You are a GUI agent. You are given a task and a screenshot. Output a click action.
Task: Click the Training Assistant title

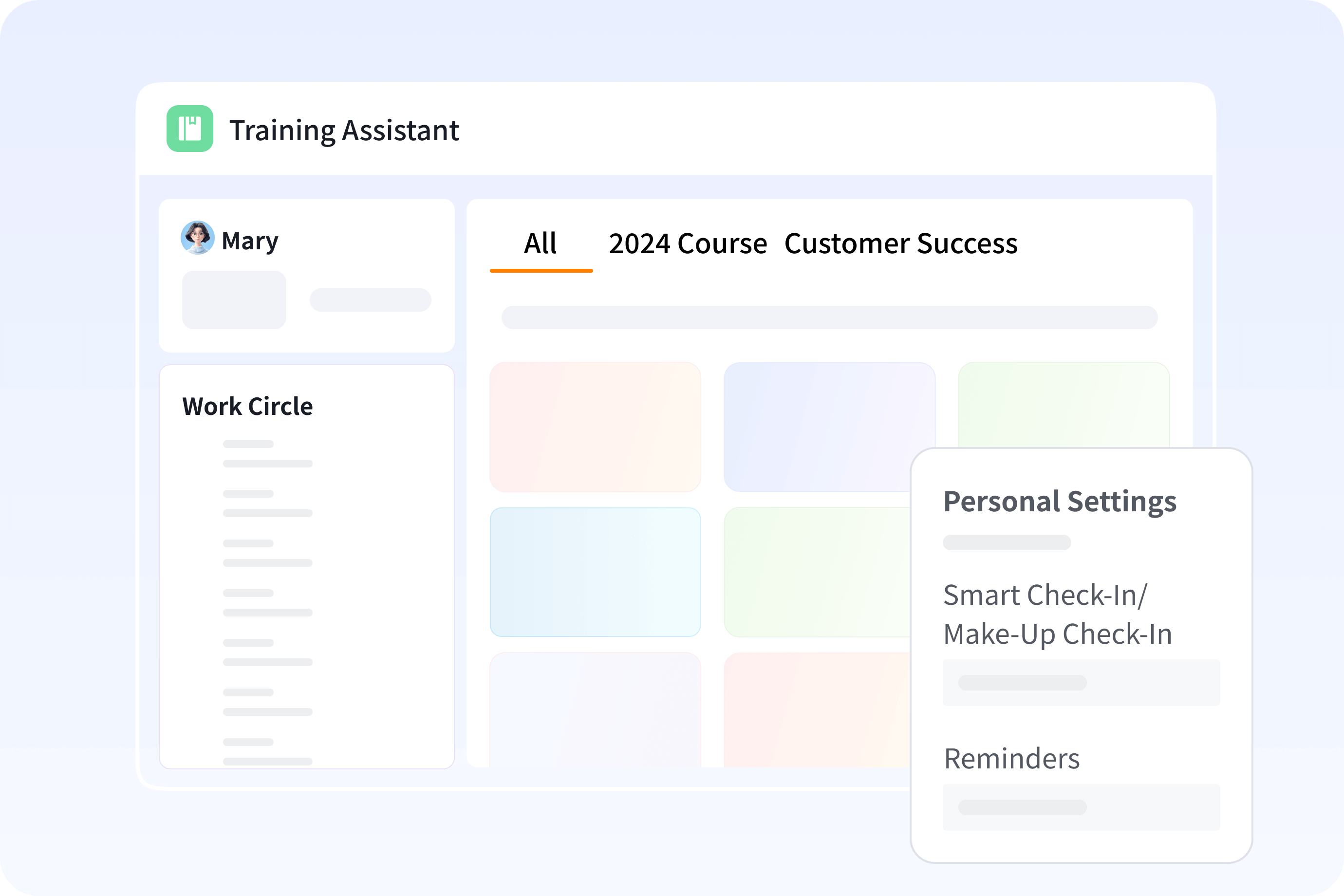click(344, 131)
